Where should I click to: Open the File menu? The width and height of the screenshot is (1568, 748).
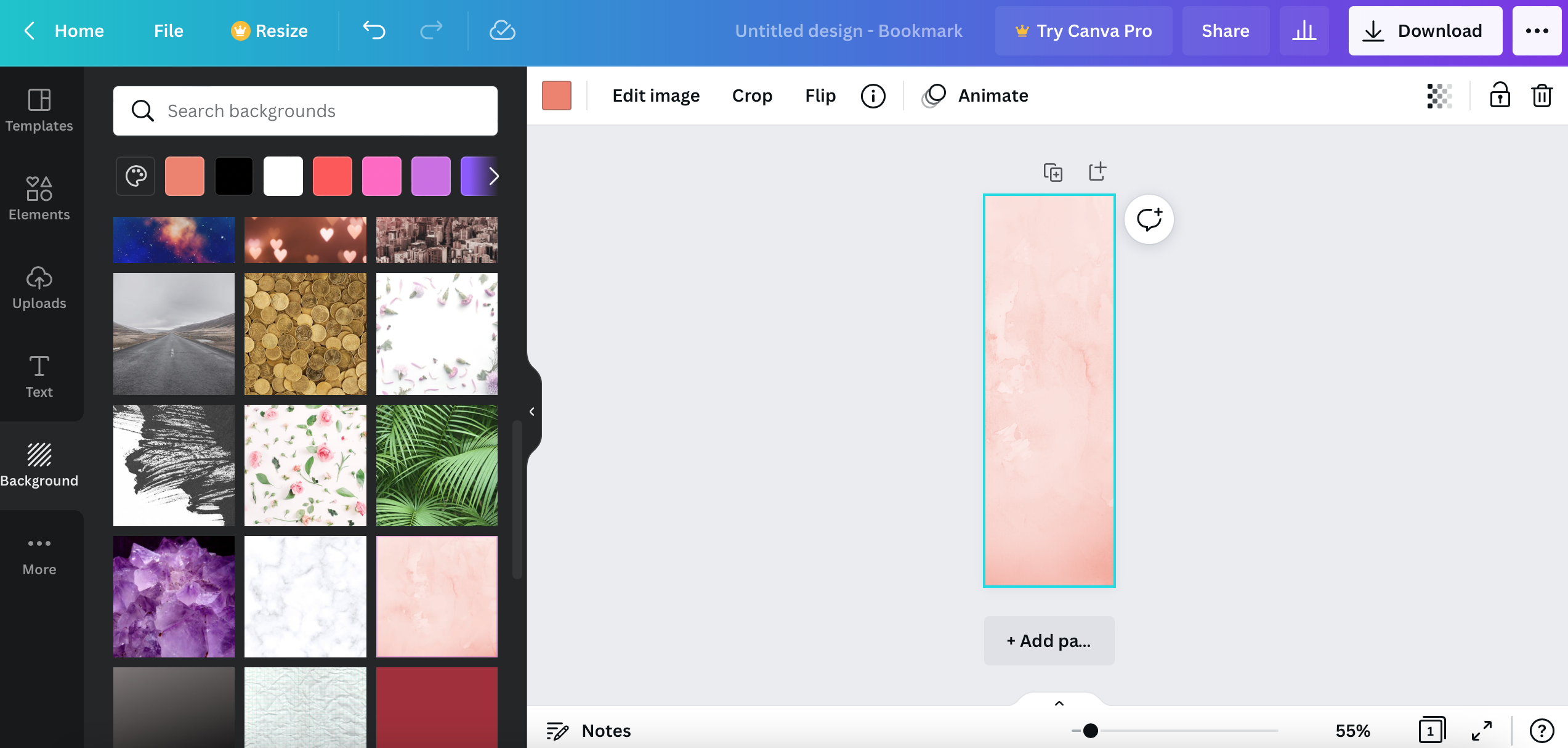[168, 30]
